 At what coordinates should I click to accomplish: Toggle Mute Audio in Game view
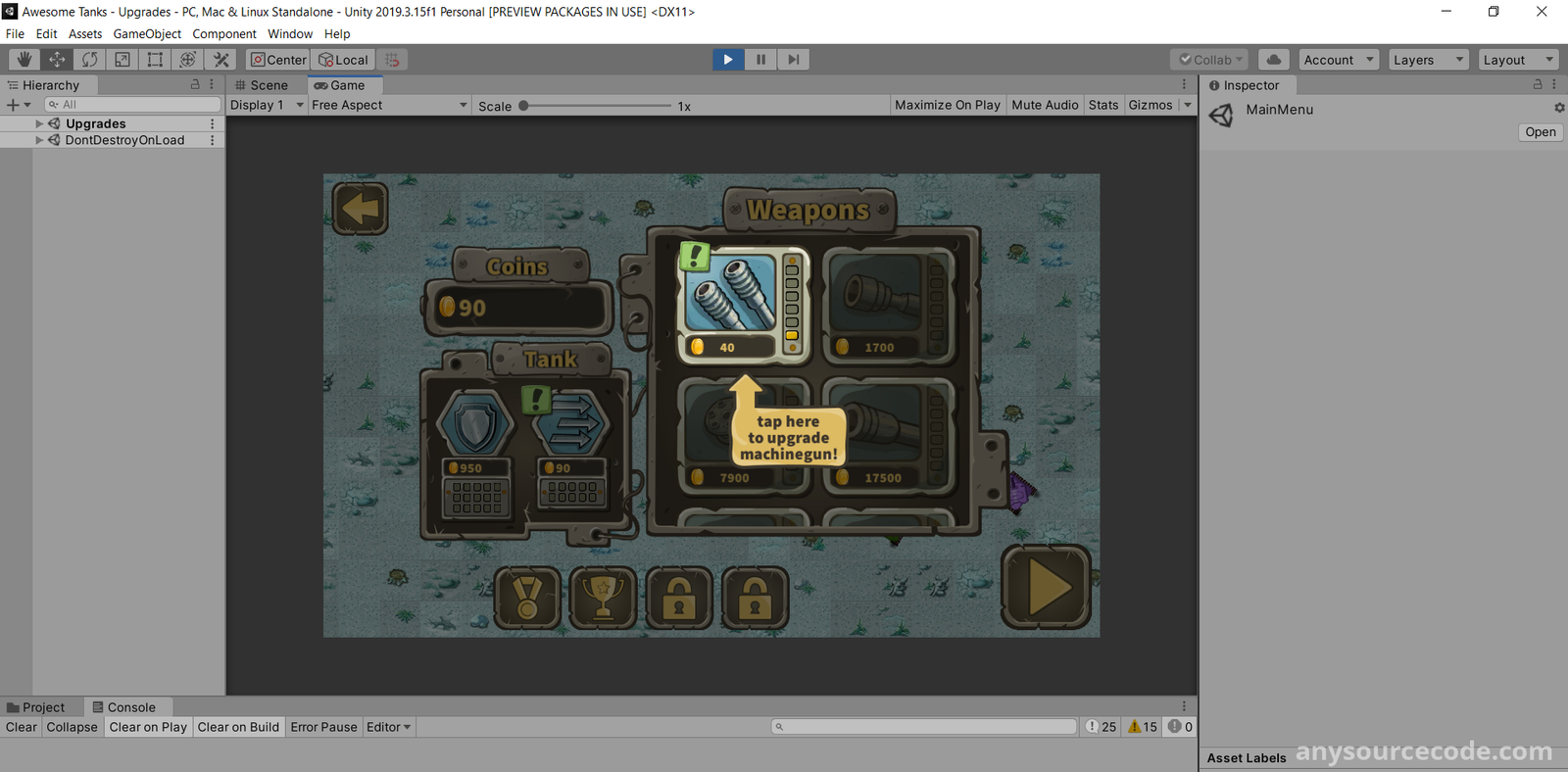click(x=1044, y=105)
